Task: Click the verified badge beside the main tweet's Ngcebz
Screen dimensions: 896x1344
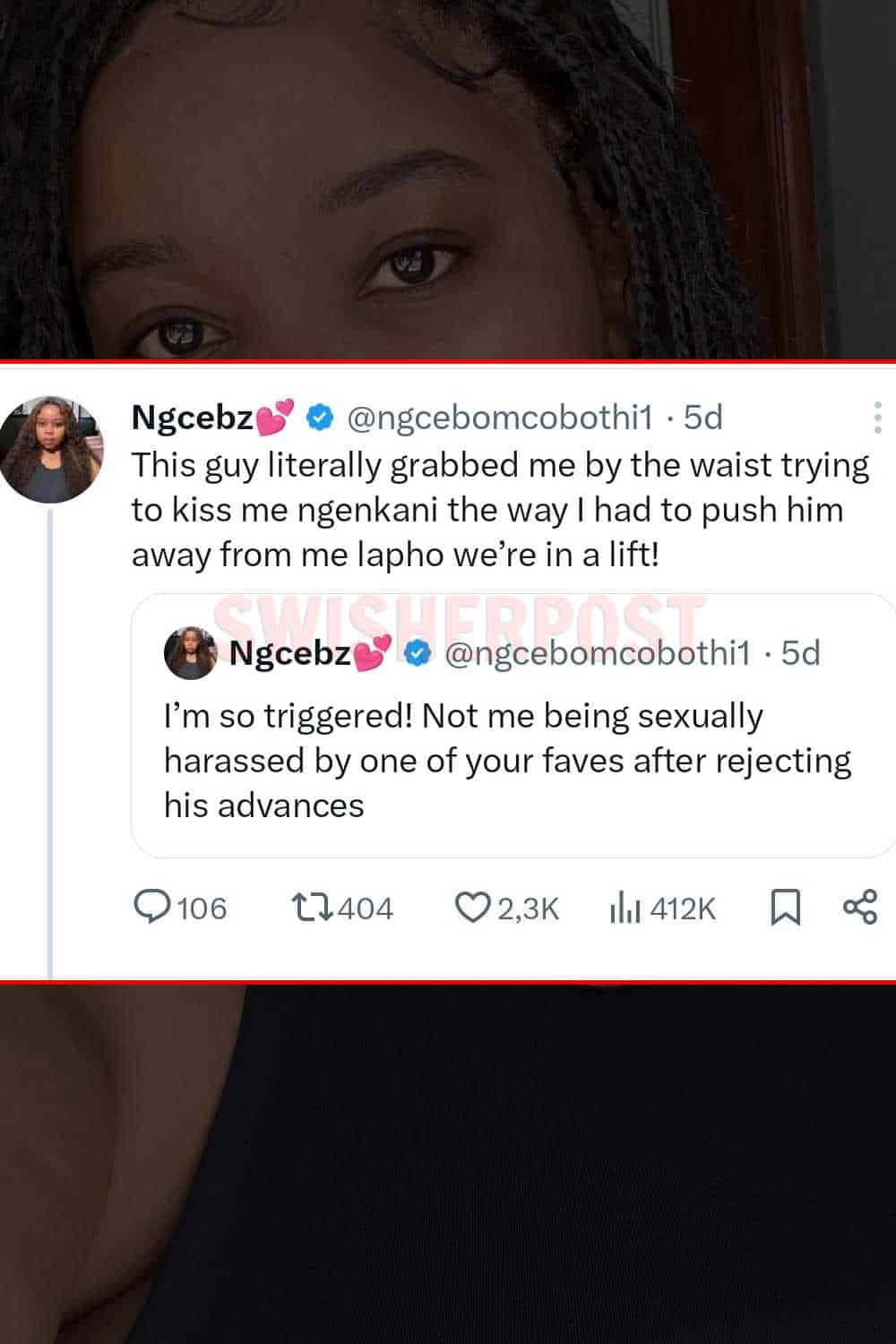Action: point(321,418)
